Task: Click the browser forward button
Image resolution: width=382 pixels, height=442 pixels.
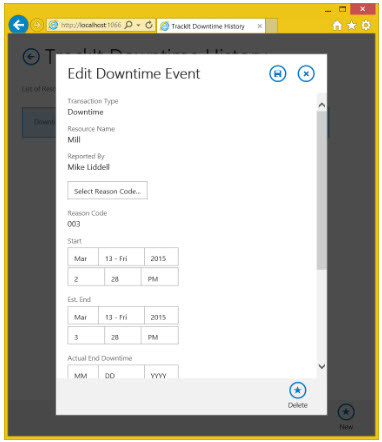Action: pyautogui.click(x=37, y=25)
